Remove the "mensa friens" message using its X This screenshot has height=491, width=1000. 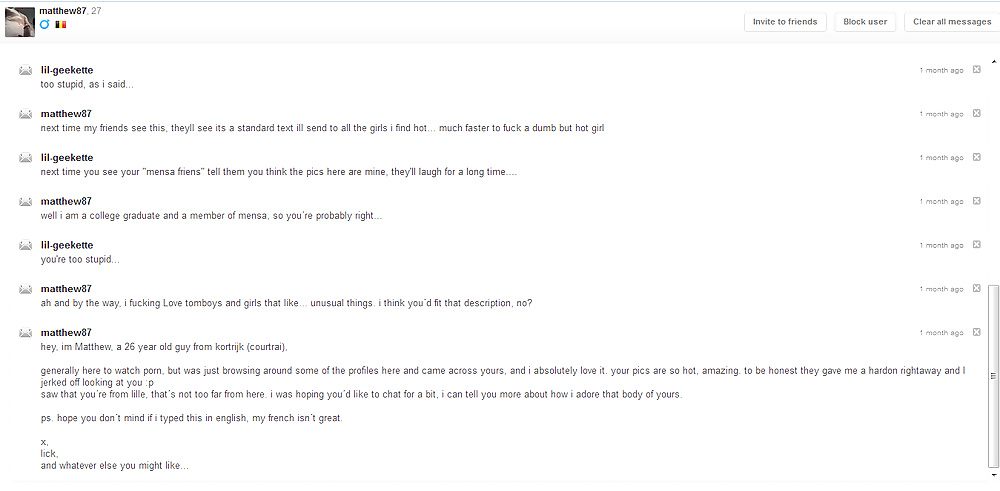coord(977,158)
